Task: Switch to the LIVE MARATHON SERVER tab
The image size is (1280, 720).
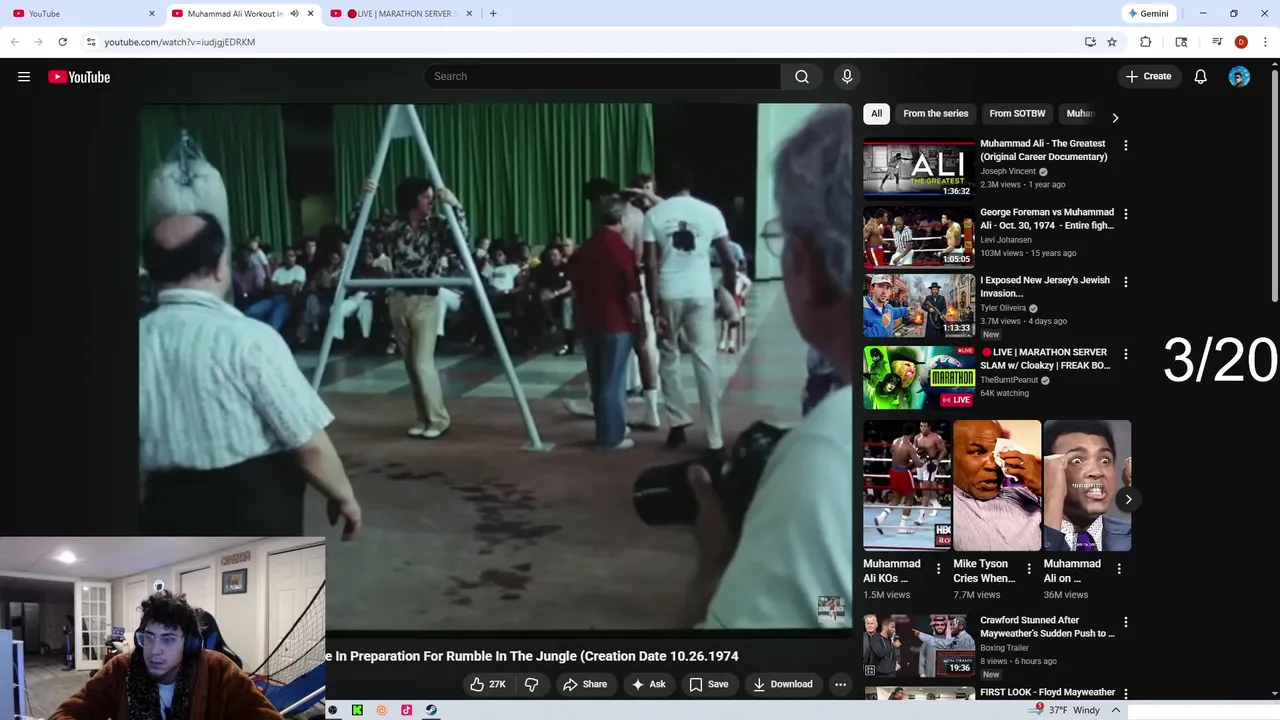Action: (401, 14)
